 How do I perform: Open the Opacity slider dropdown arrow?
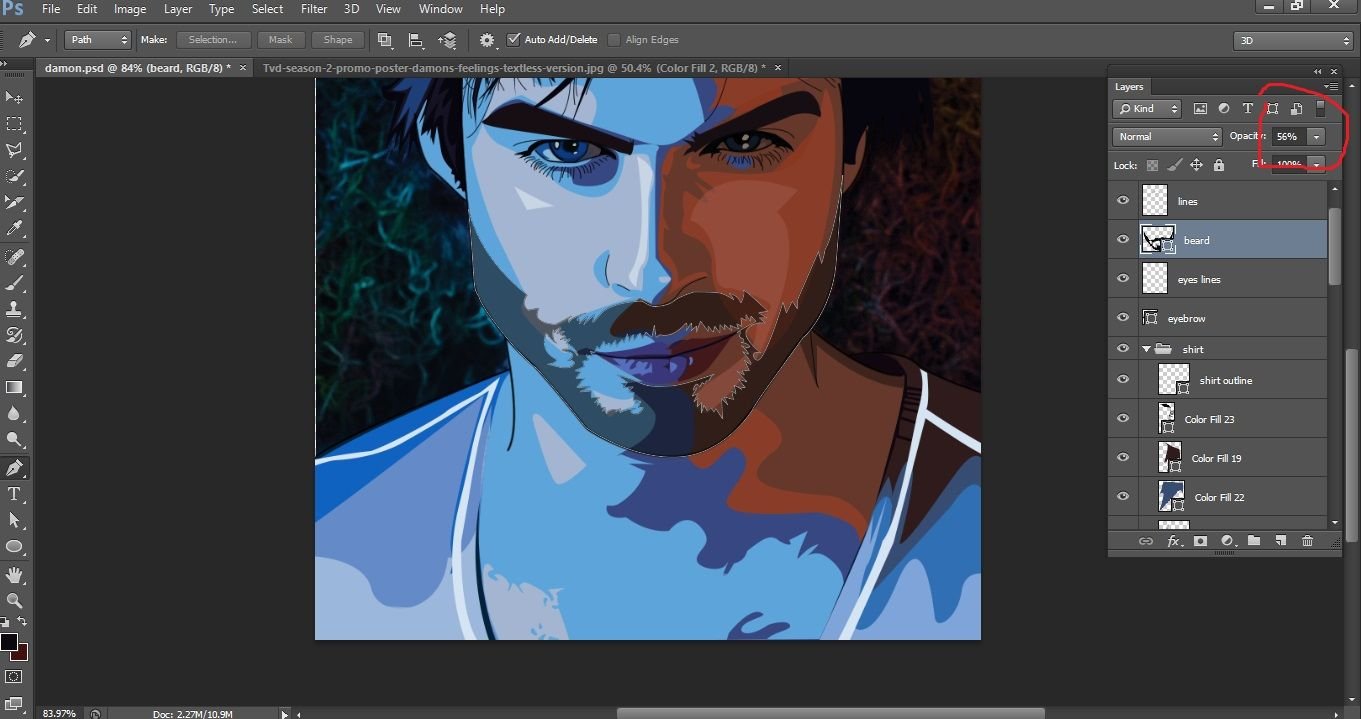coord(1316,136)
